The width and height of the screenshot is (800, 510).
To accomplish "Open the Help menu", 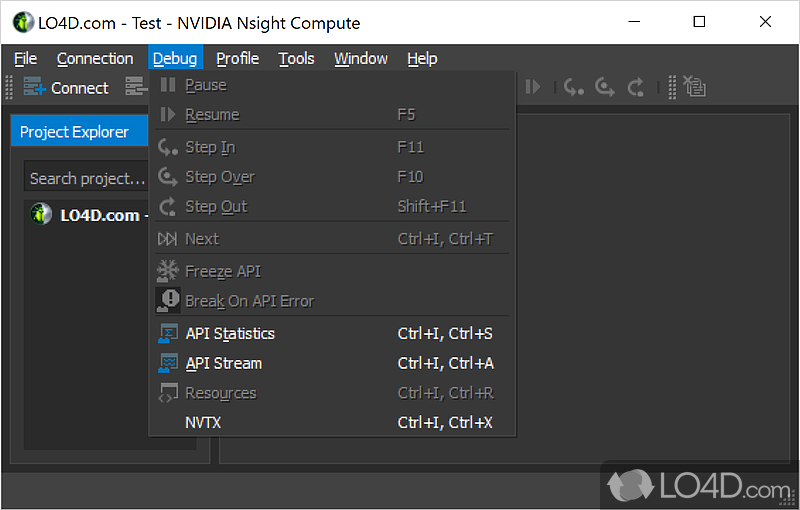I will (422, 59).
